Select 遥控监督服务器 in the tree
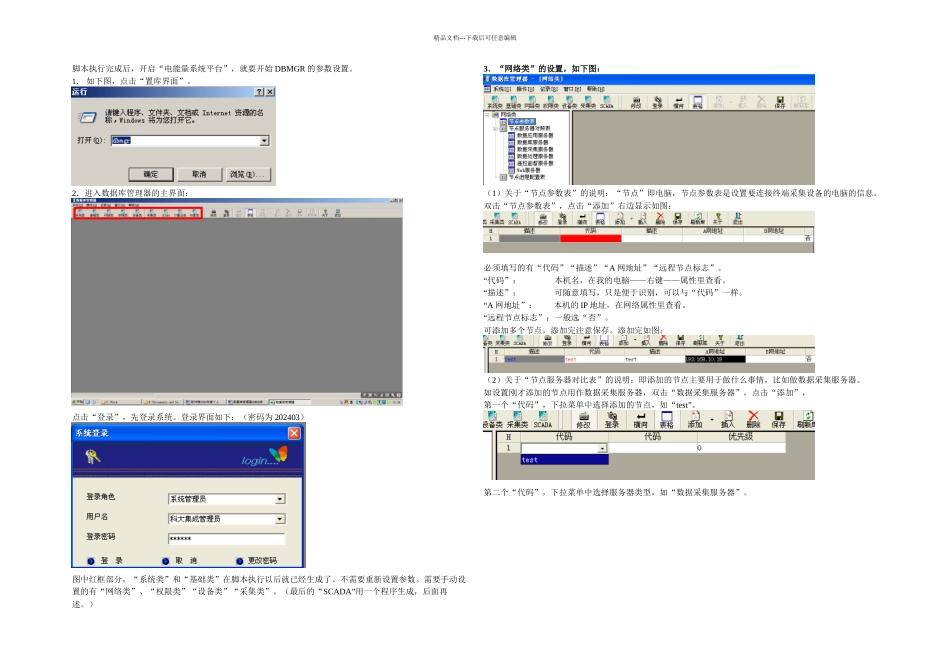 point(535,163)
